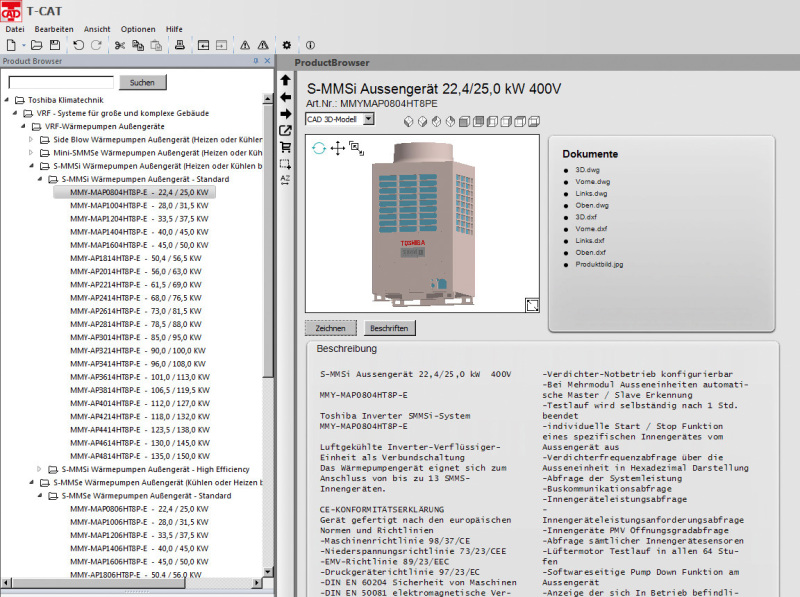Screen dimensions: 800x597
Task: Activate the rotate tool in 3D viewer
Action: click(x=319, y=148)
